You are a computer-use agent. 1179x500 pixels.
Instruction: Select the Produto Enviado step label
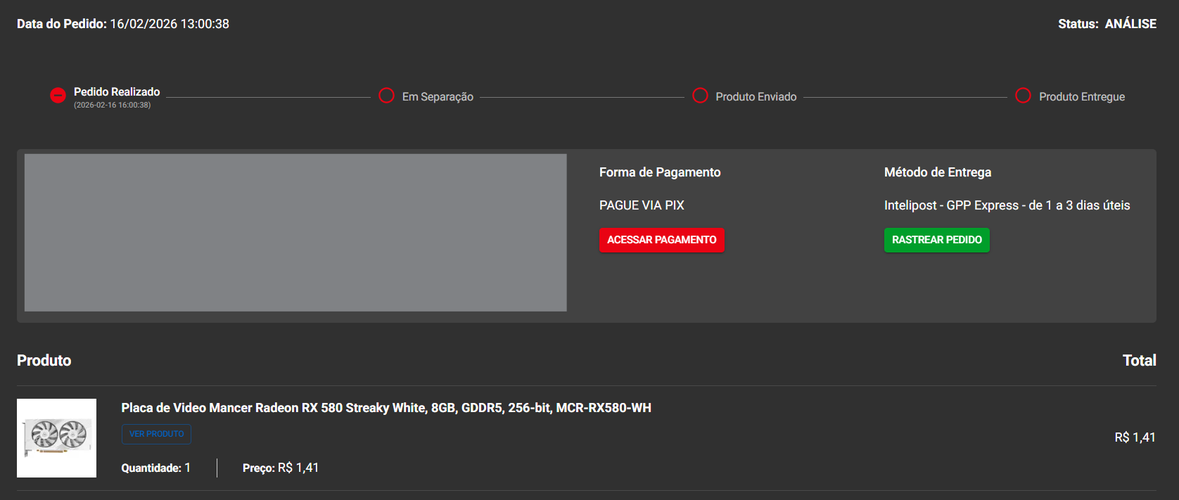[x=756, y=97]
